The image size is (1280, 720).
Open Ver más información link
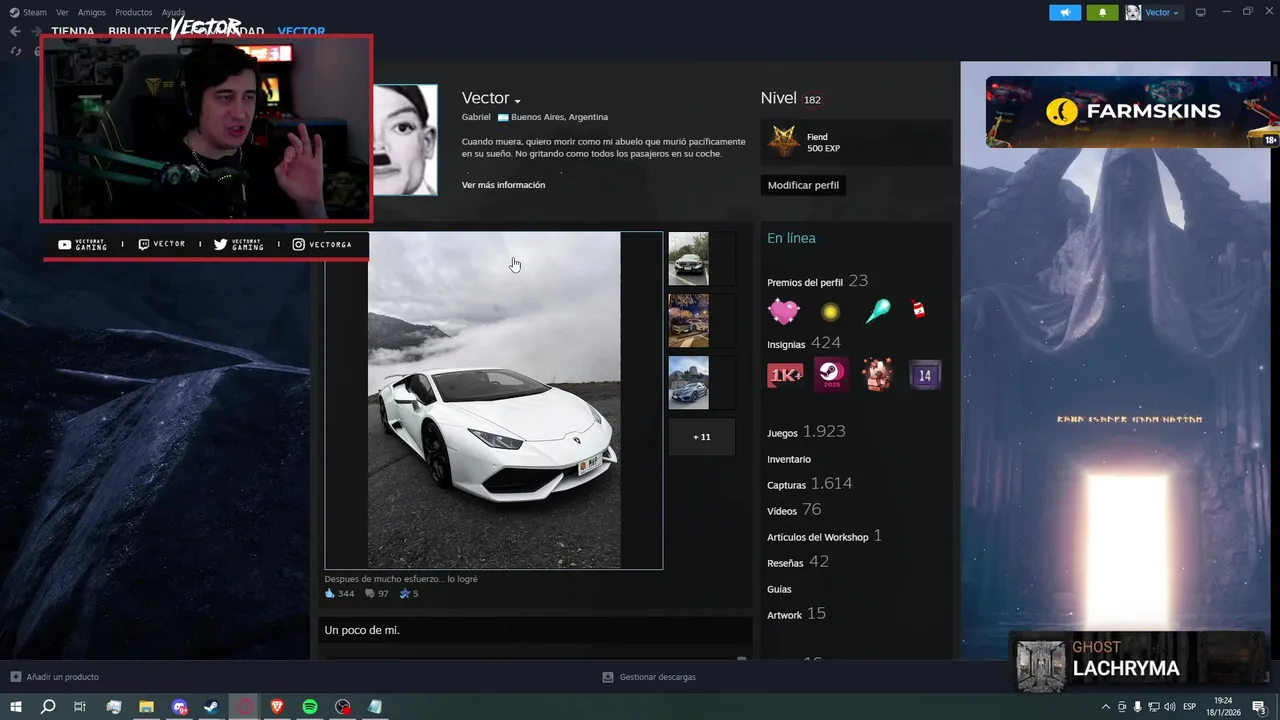503,185
